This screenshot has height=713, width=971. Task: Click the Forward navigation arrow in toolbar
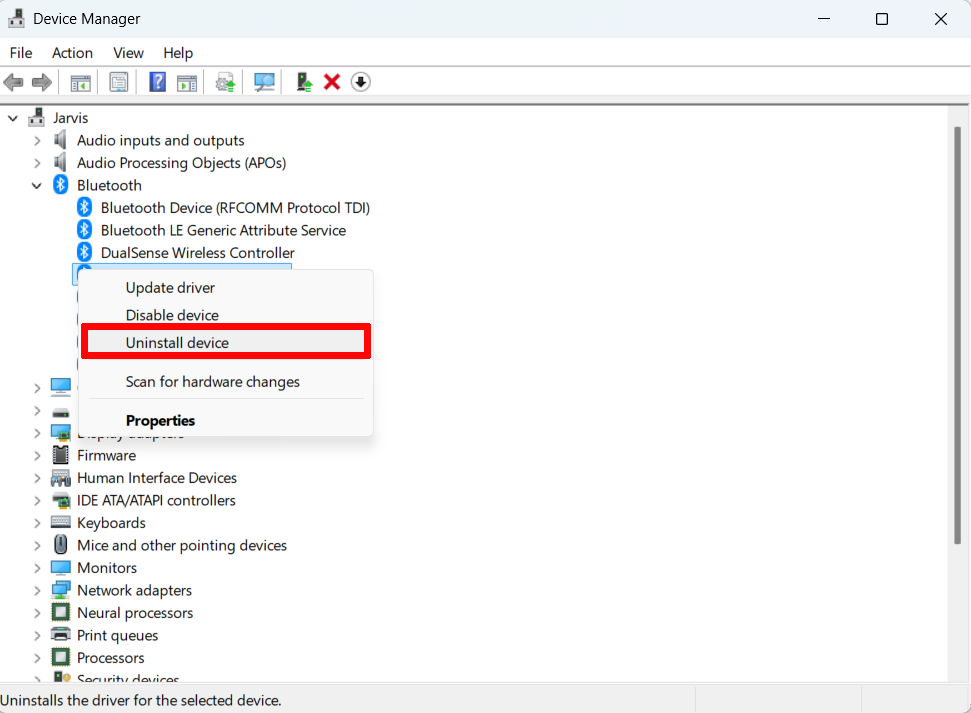41,81
